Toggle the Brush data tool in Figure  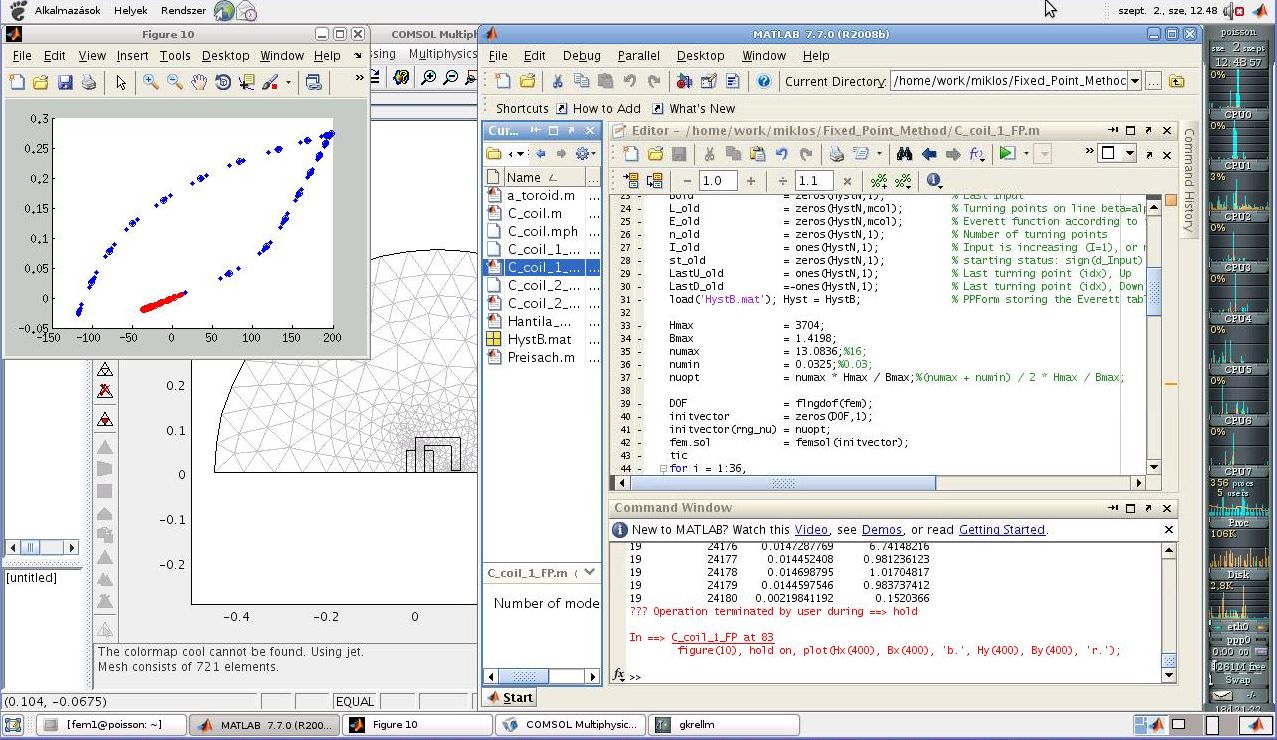tap(270, 82)
